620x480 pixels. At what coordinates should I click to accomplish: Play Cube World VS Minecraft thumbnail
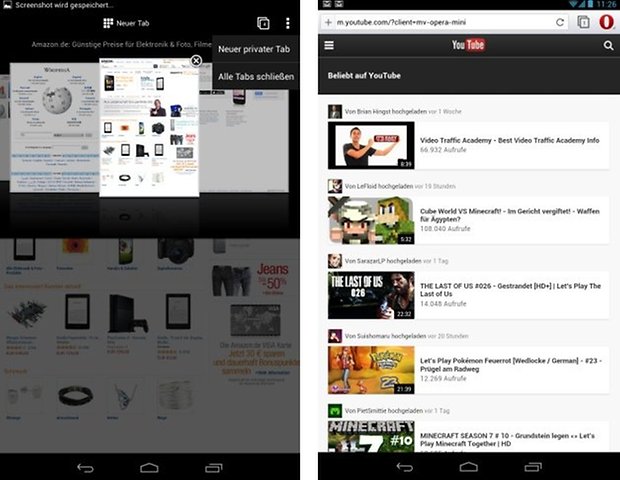(x=371, y=220)
